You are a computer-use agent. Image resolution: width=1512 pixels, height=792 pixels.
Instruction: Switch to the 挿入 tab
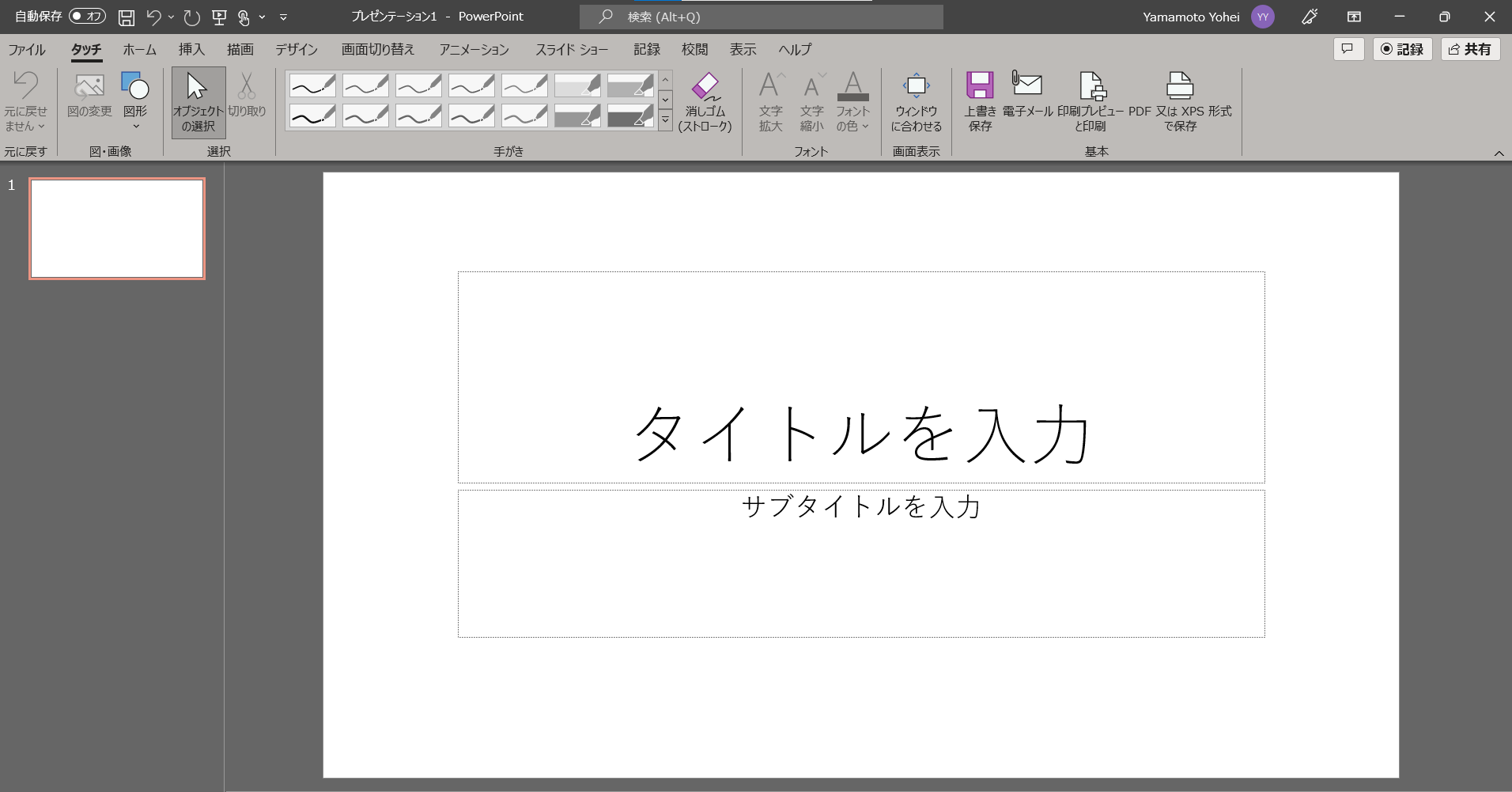tap(191, 49)
